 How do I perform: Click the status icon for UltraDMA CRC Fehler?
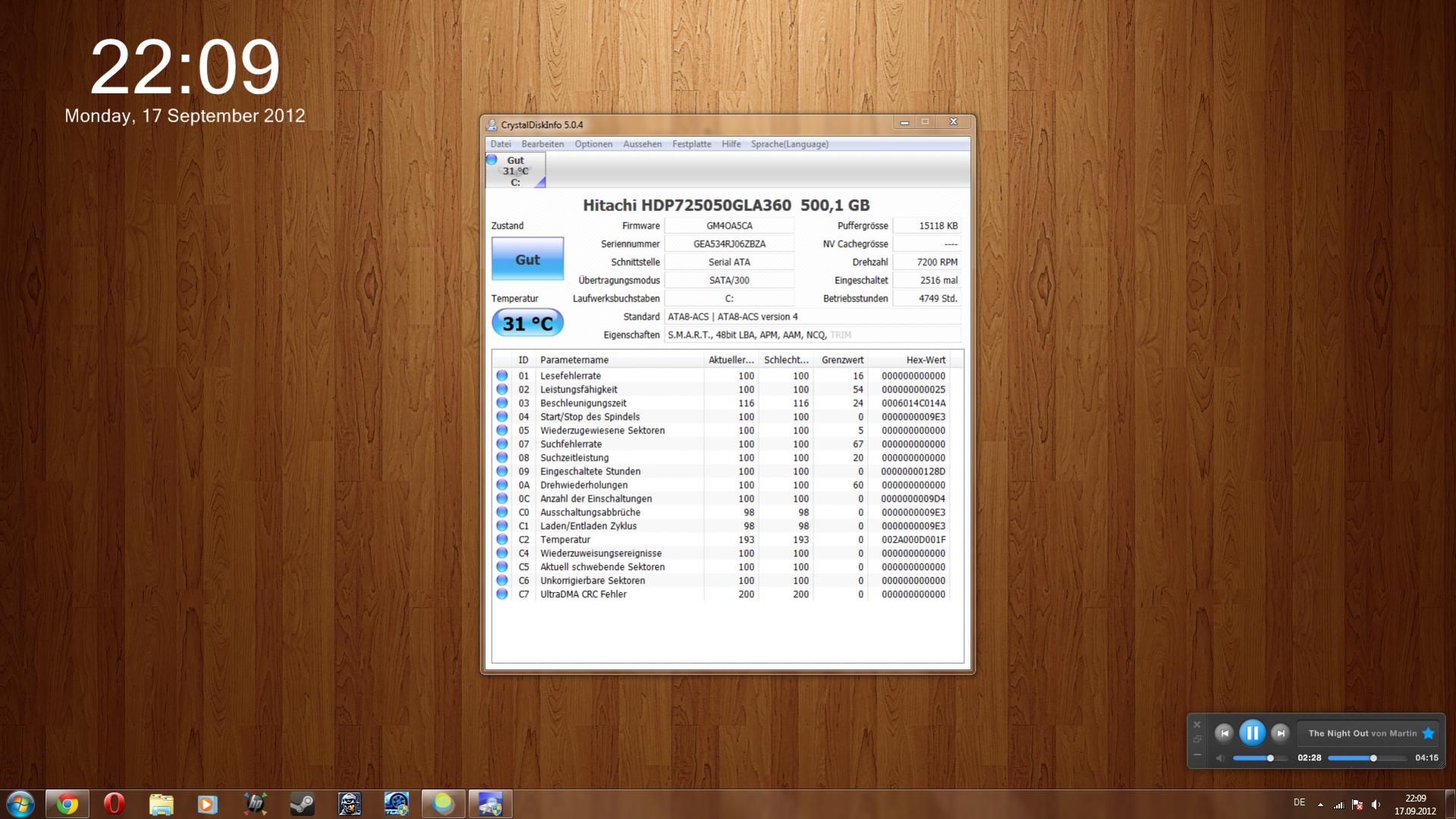coord(502,594)
